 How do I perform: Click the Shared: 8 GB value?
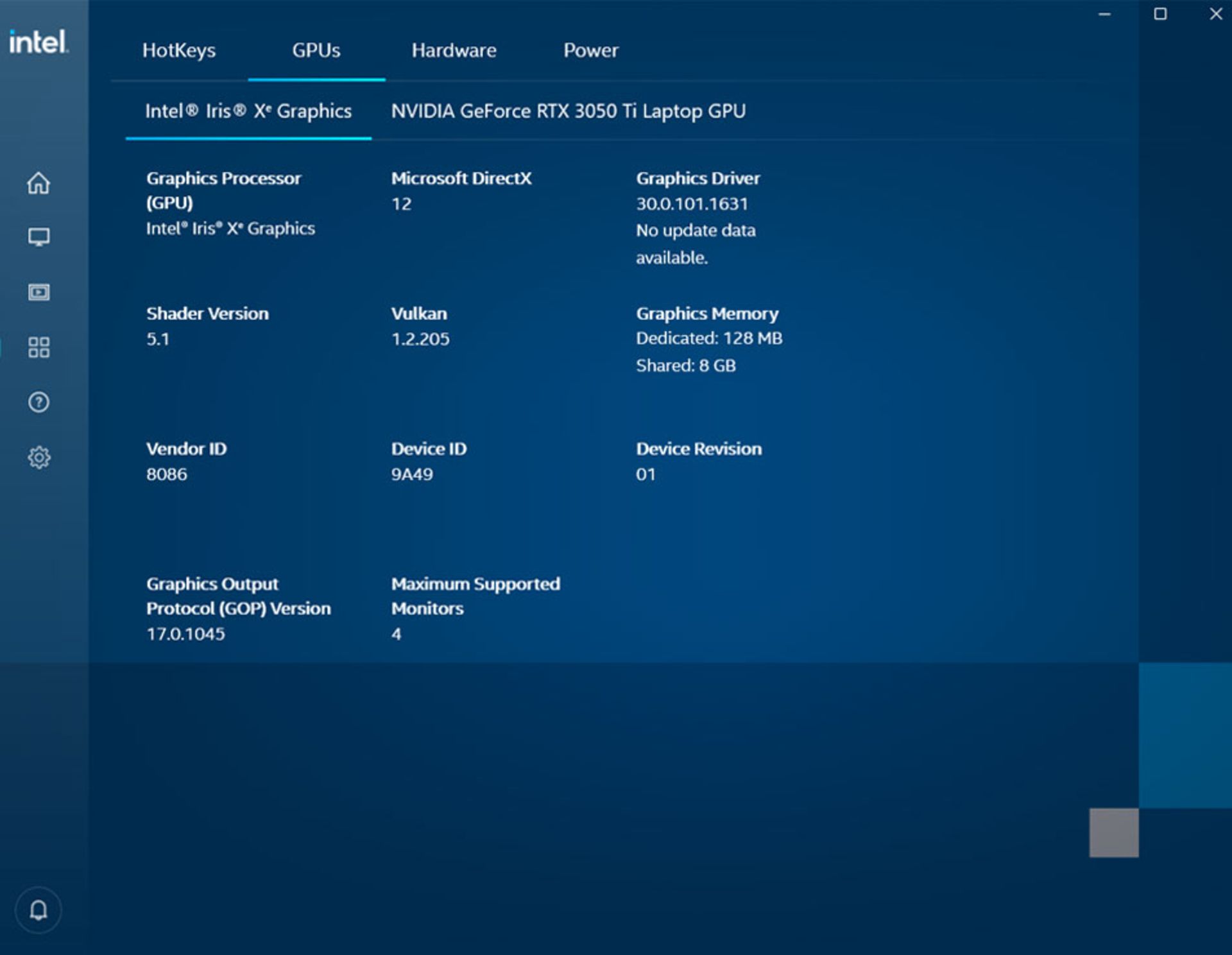[686, 366]
